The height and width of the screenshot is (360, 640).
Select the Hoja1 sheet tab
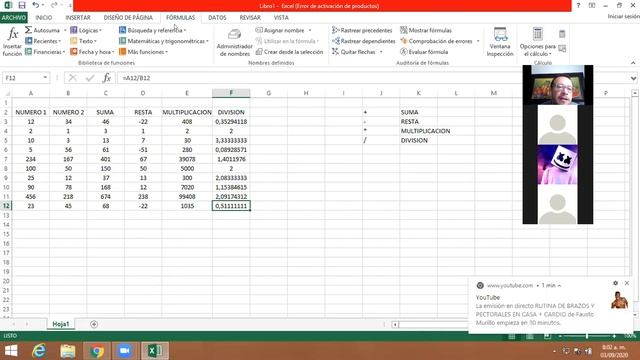61,324
